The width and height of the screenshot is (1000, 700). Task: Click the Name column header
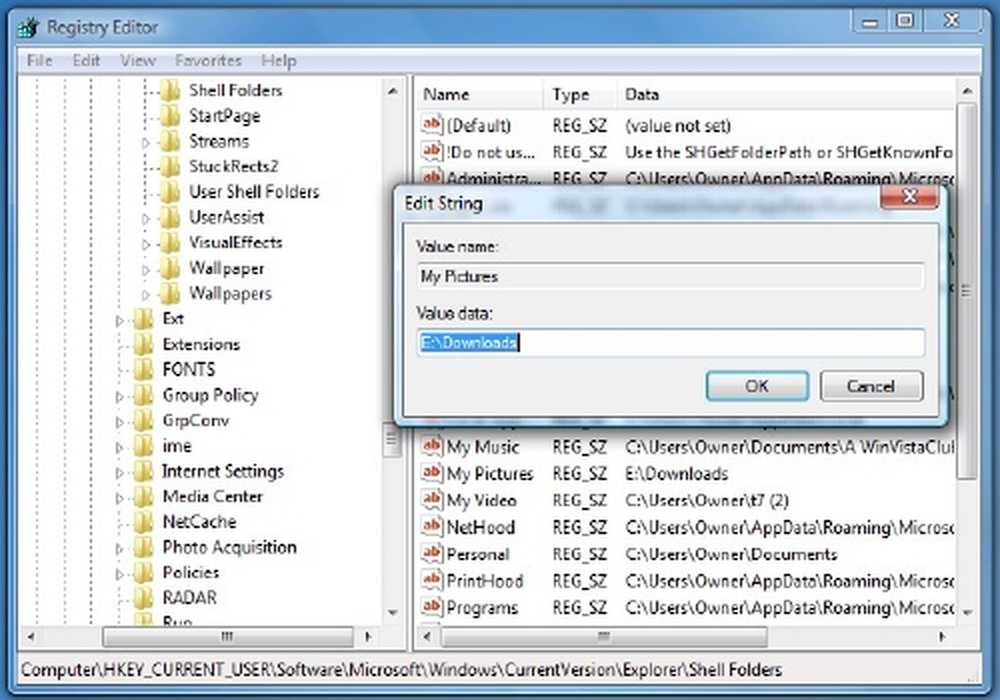point(480,94)
